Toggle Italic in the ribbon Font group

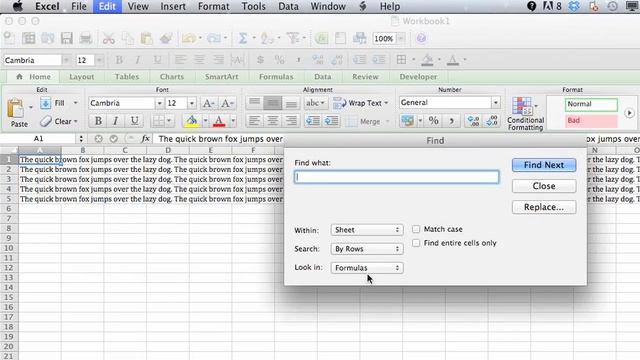(116, 121)
